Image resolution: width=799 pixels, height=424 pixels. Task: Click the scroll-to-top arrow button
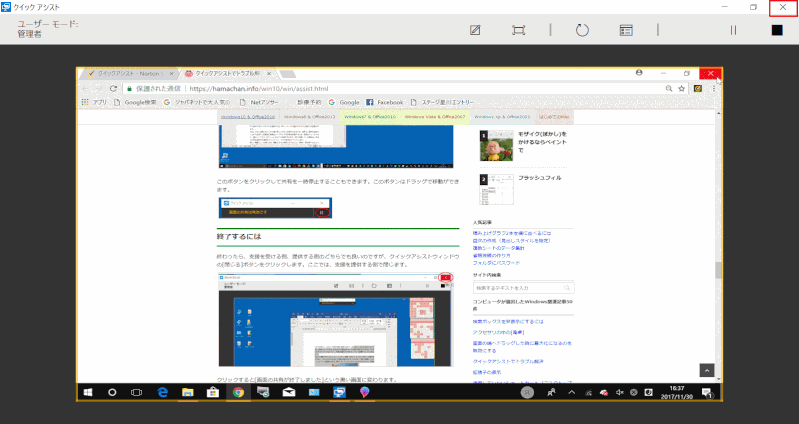[x=706, y=370]
